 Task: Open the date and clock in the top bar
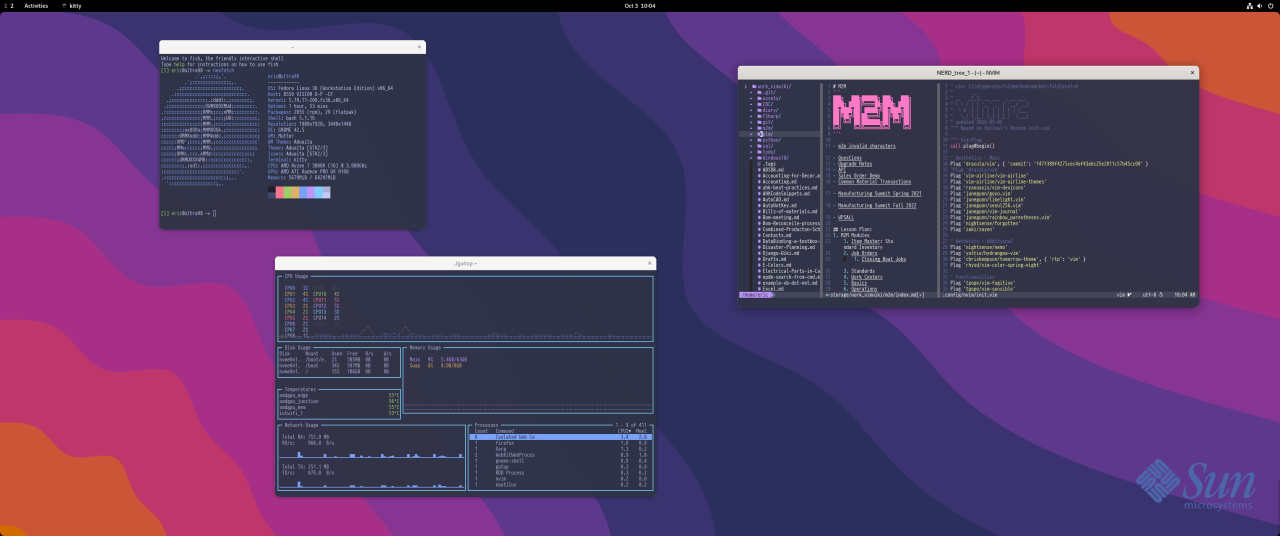point(639,5)
